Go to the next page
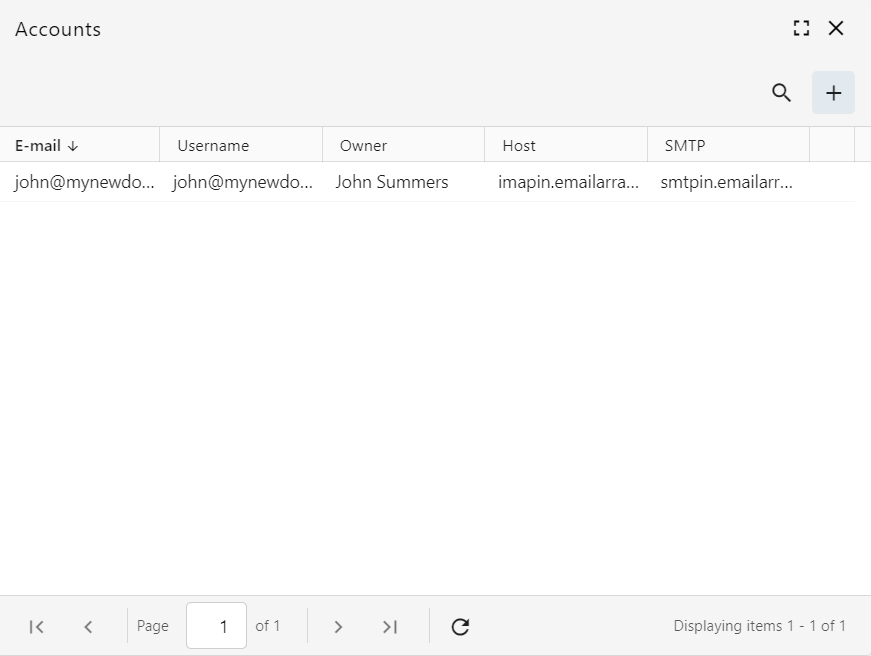Screen dimensions: 871x656 [x=338, y=626]
